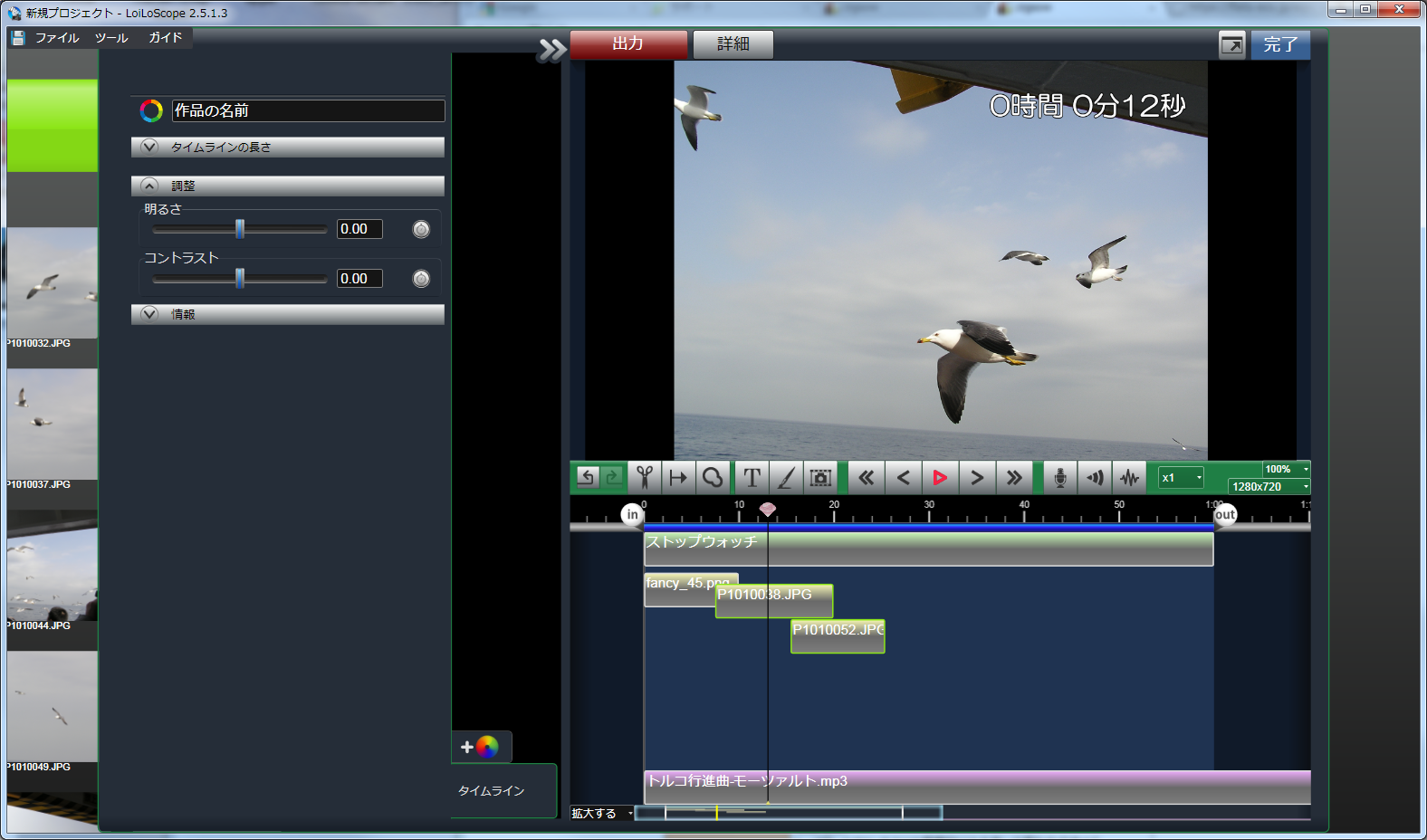Click the timeline out marker
1427x840 pixels.
[x=1225, y=514]
